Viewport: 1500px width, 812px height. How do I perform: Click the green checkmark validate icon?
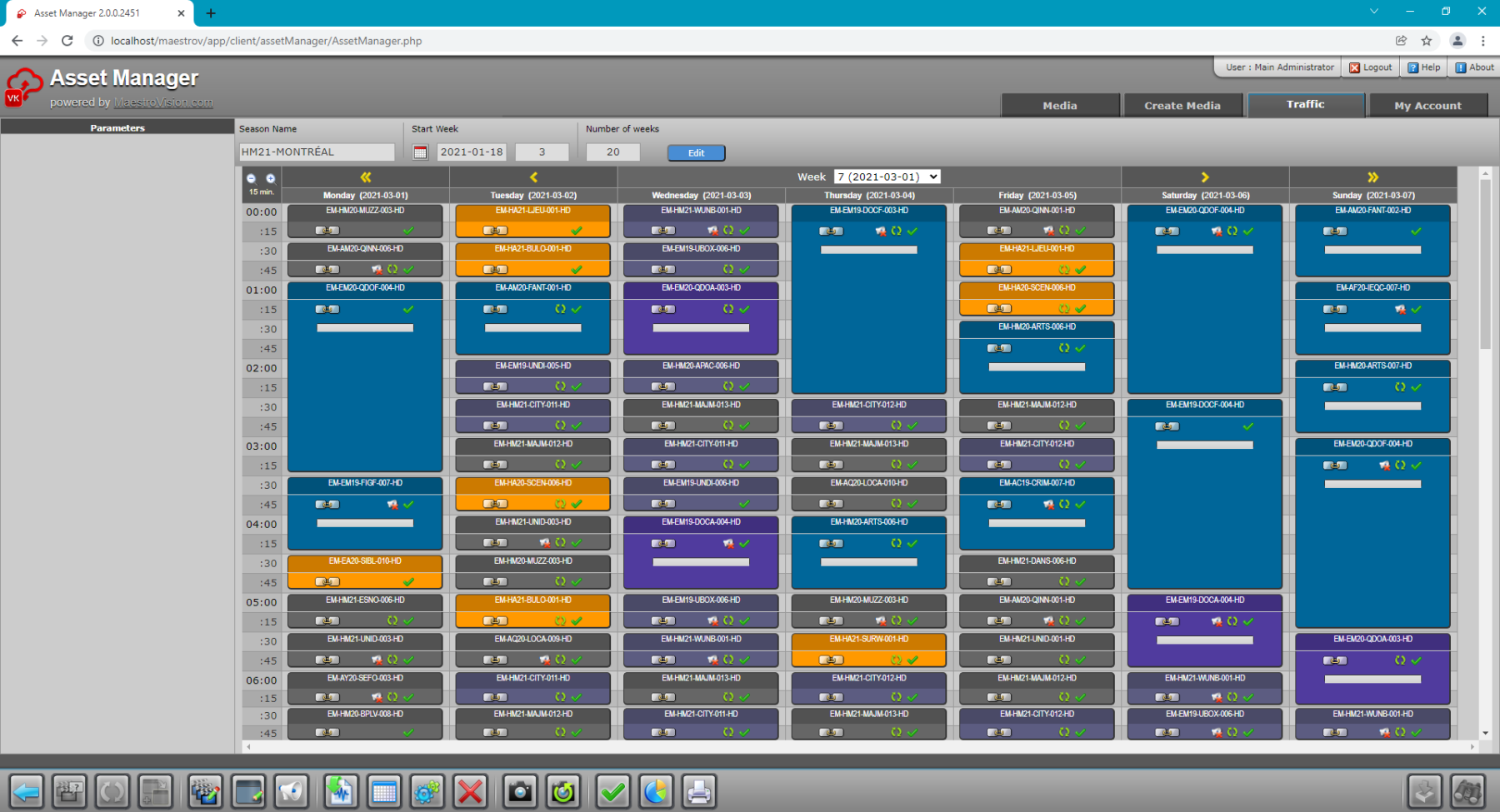point(612,792)
